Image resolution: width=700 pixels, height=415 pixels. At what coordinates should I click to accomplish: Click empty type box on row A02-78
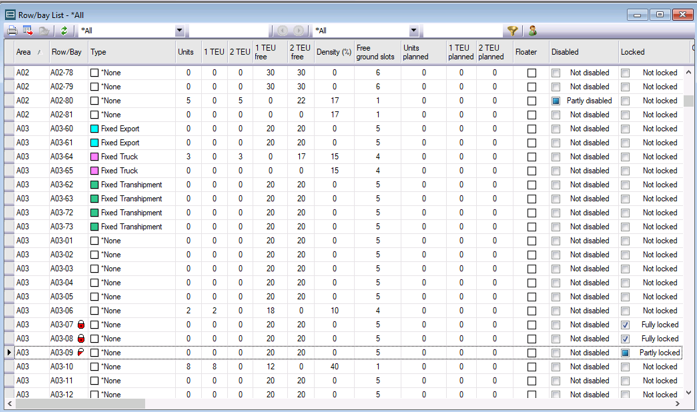(x=94, y=73)
